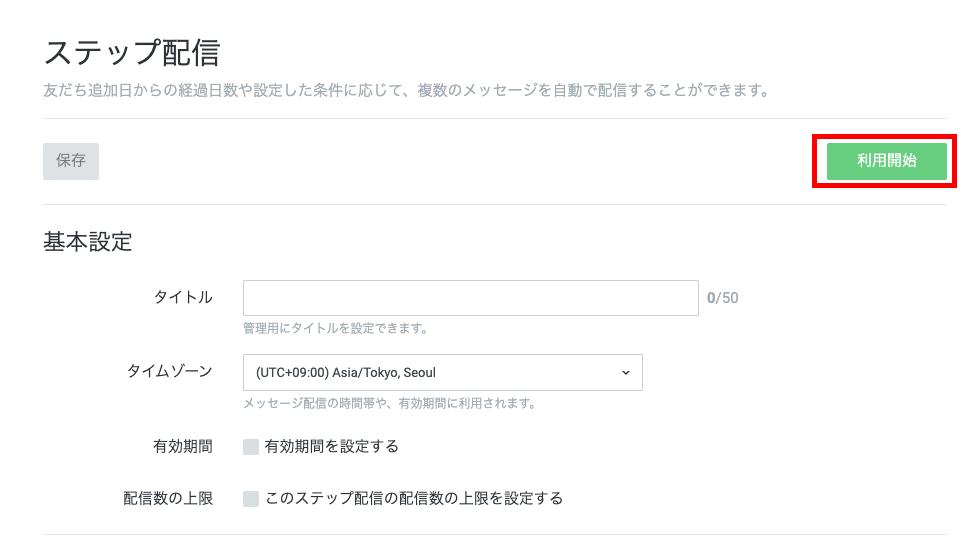Screen dimensions: 972x553
Task: Select the 管理用にタイトルを設定できます hint text
Action: pyautogui.click(x=335, y=329)
